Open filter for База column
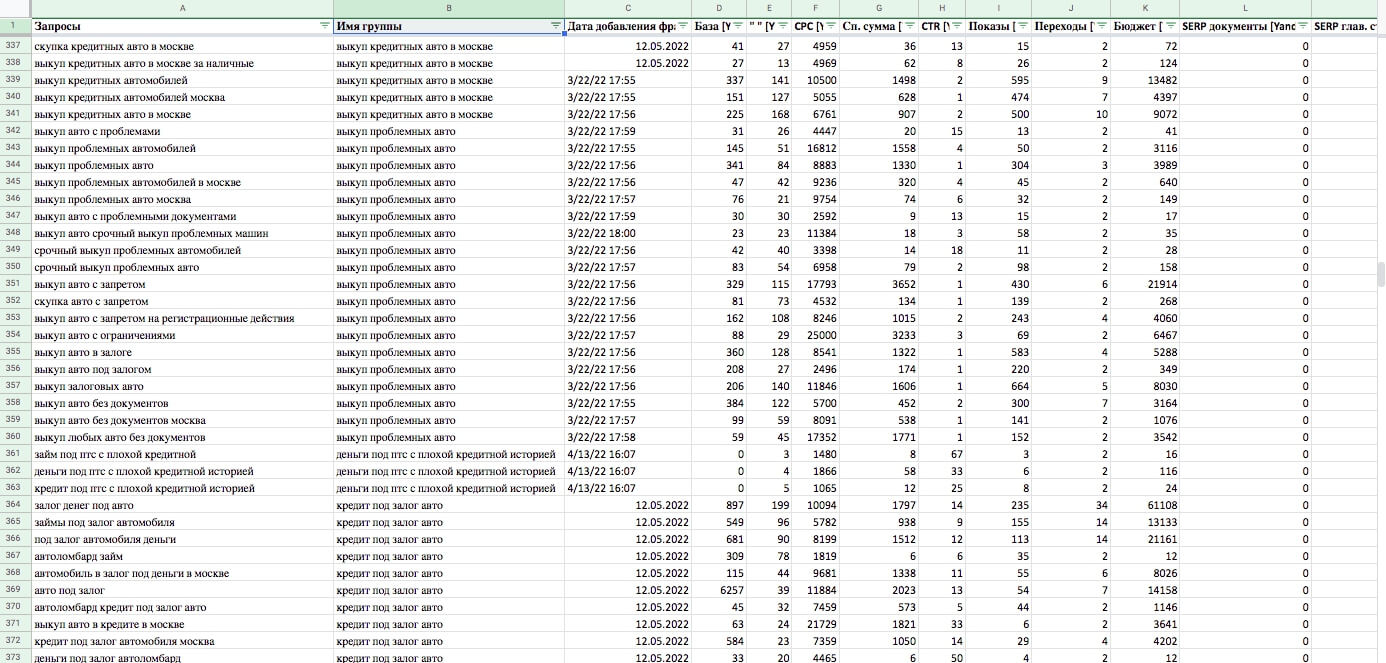Image resolution: width=1386 pixels, height=663 pixels. (738, 25)
